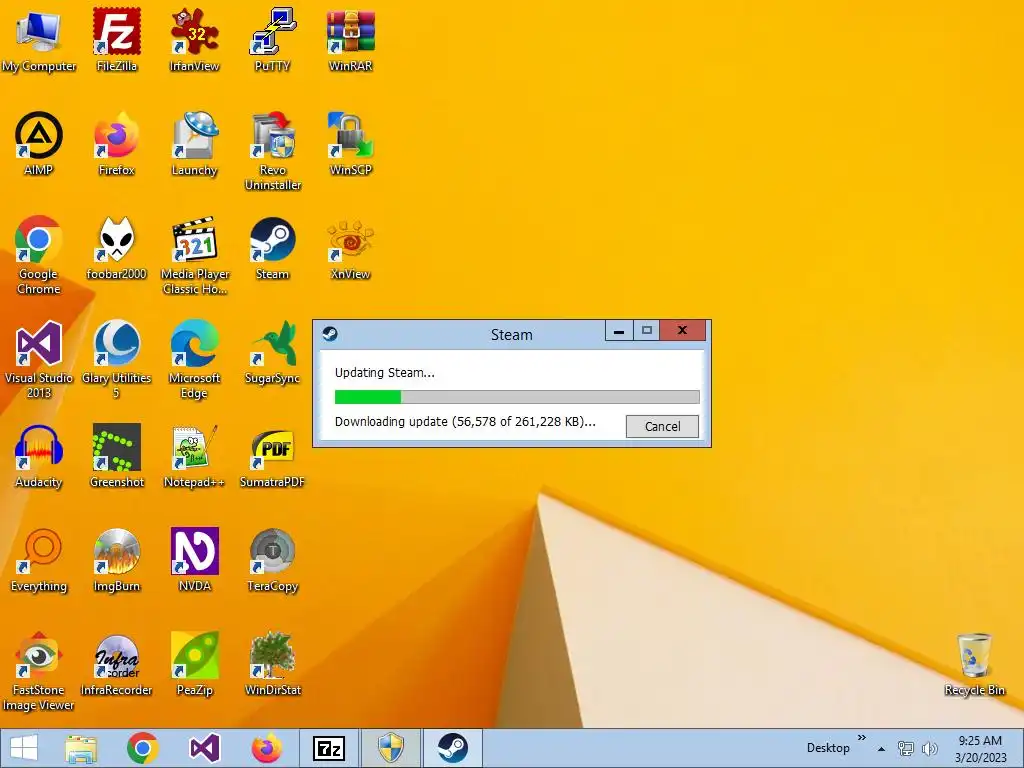Select the PuTTY desktop shortcut
The image size is (1024, 768).
[x=272, y=40]
